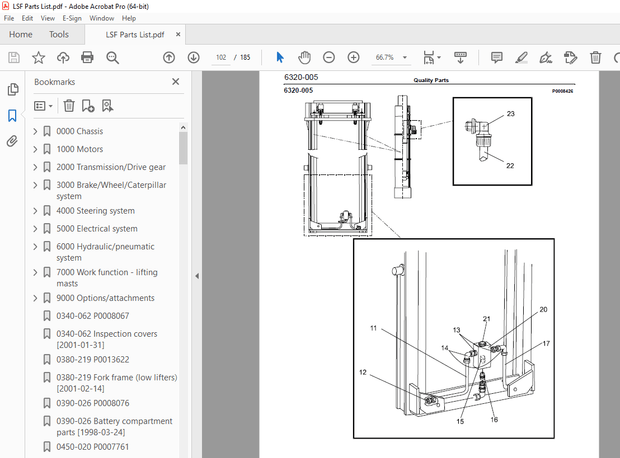Image resolution: width=620 pixels, height=458 pixels.
Task: Enable scrolling mode icon
Action: 460,58
